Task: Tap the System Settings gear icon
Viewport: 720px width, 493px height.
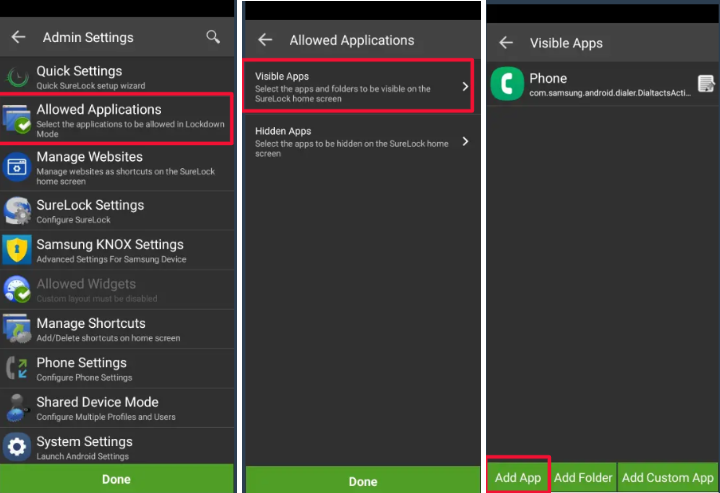Action: [17, 446]
